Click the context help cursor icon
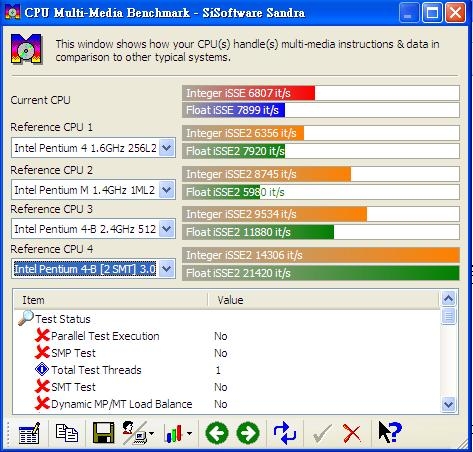Screen dimensions: 473x452 390,432
